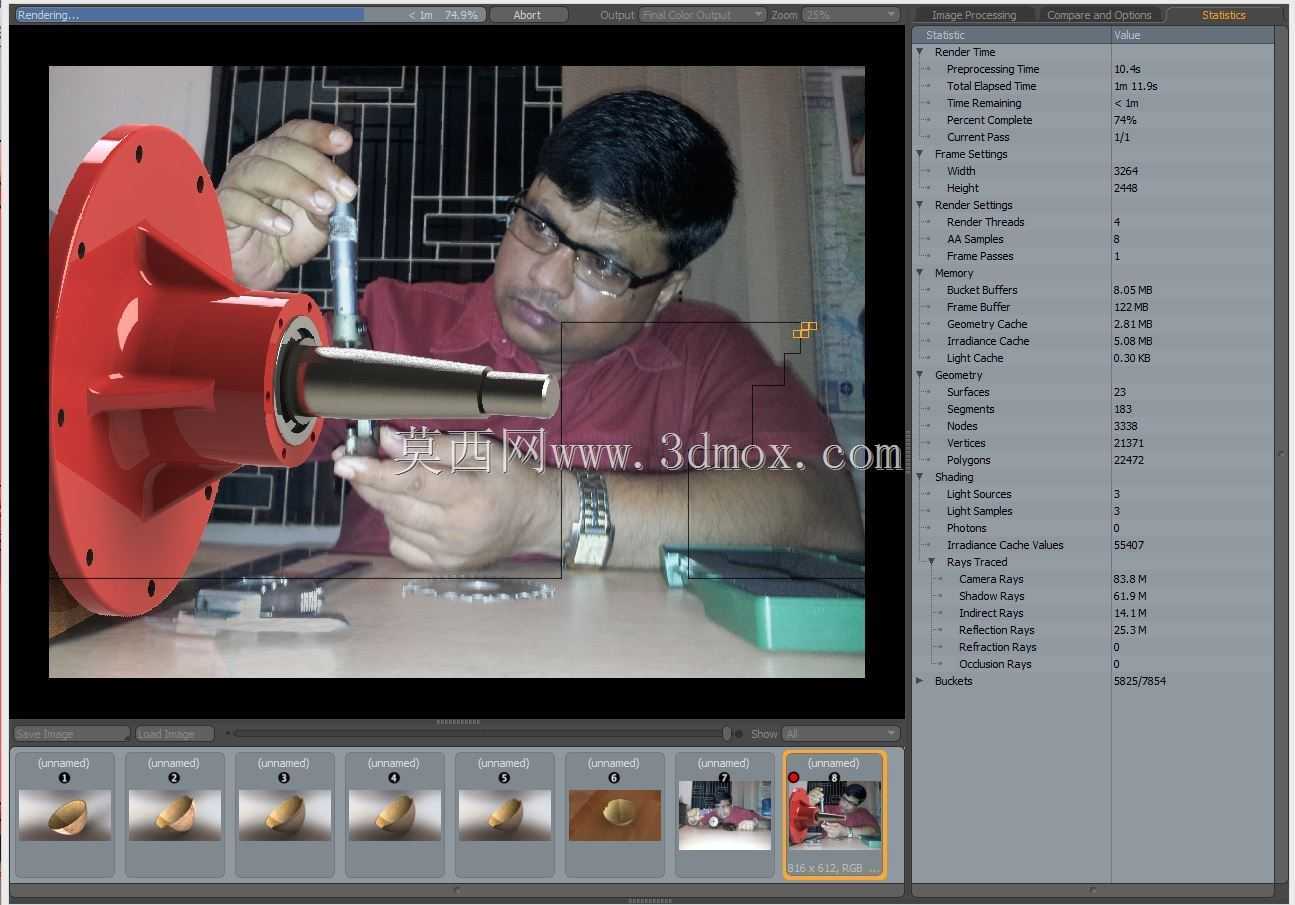The width and height of the screenshot is (1295, 905).
Task: Click the Statistic column header
Action: (1012, 35)
